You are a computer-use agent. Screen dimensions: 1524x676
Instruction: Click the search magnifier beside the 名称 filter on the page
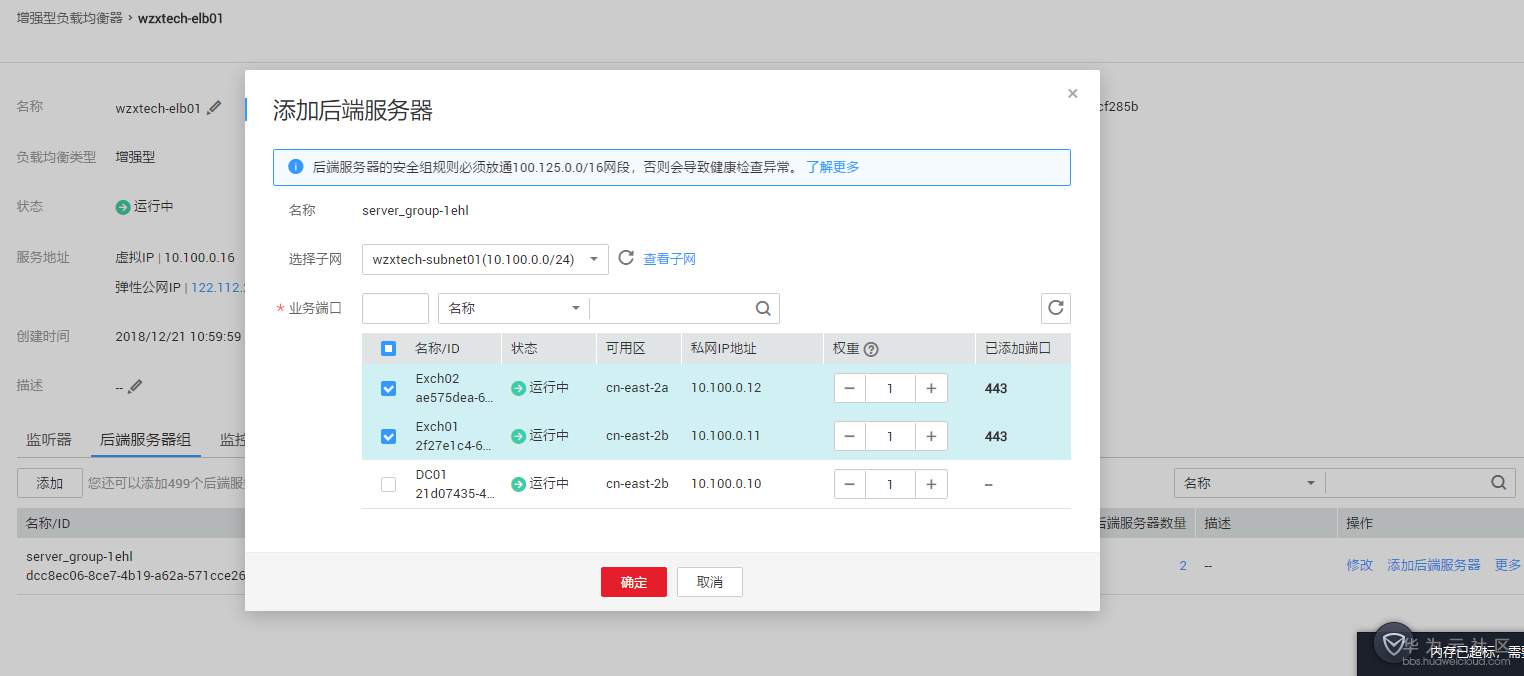1498,481
